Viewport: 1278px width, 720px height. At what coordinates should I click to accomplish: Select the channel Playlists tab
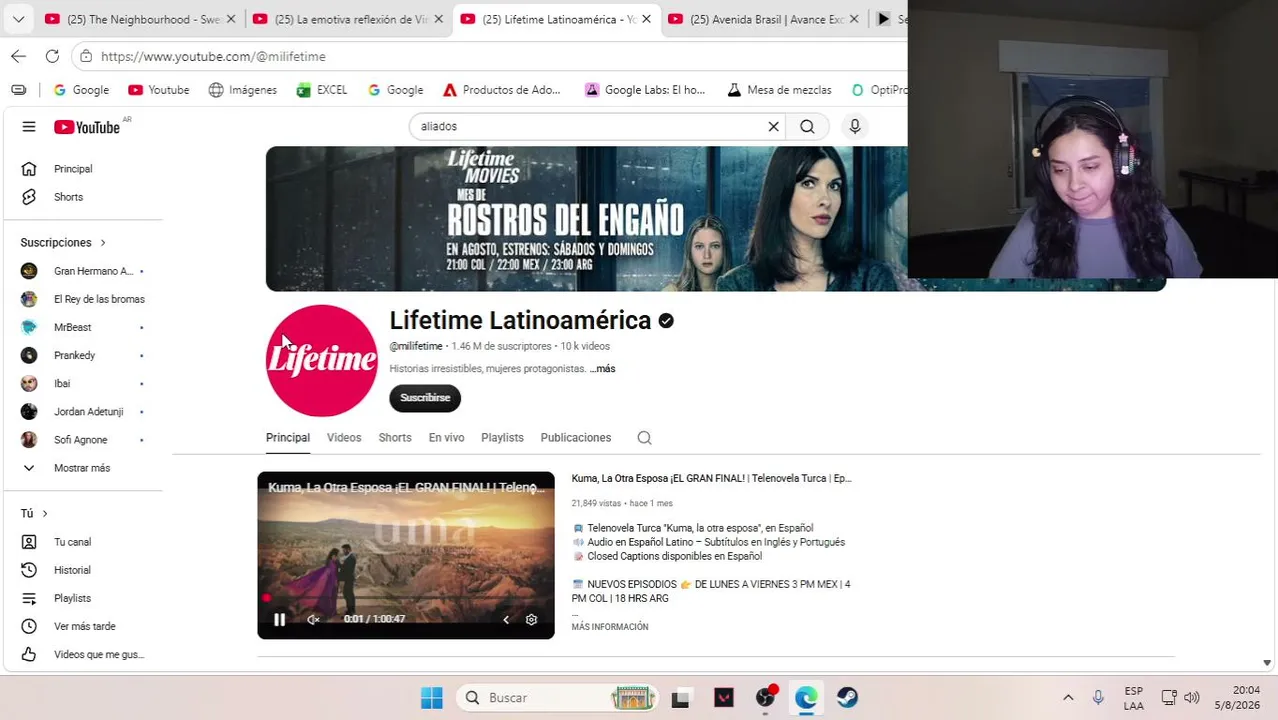point(502,438)
